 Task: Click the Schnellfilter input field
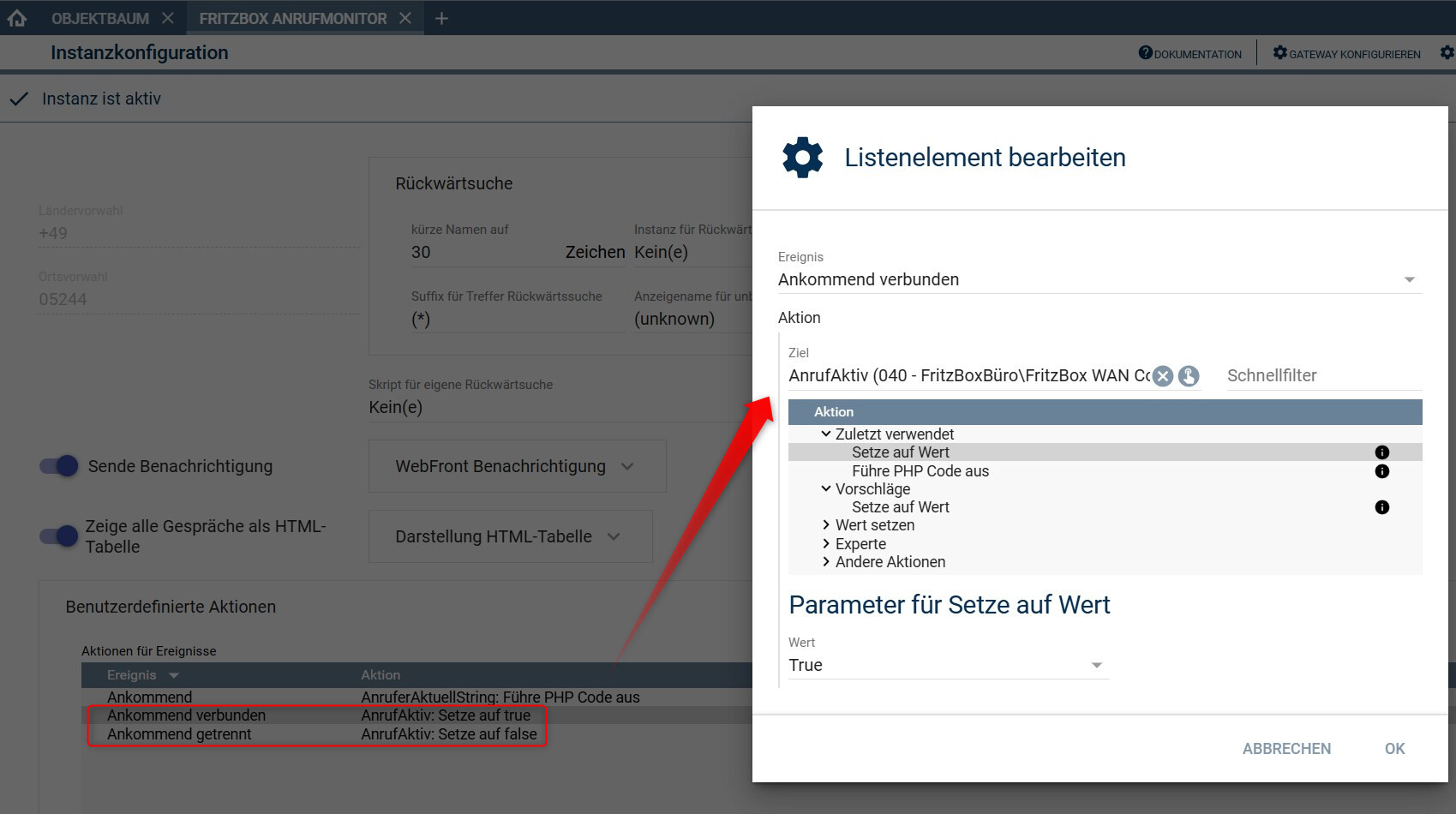point(1323,376)
